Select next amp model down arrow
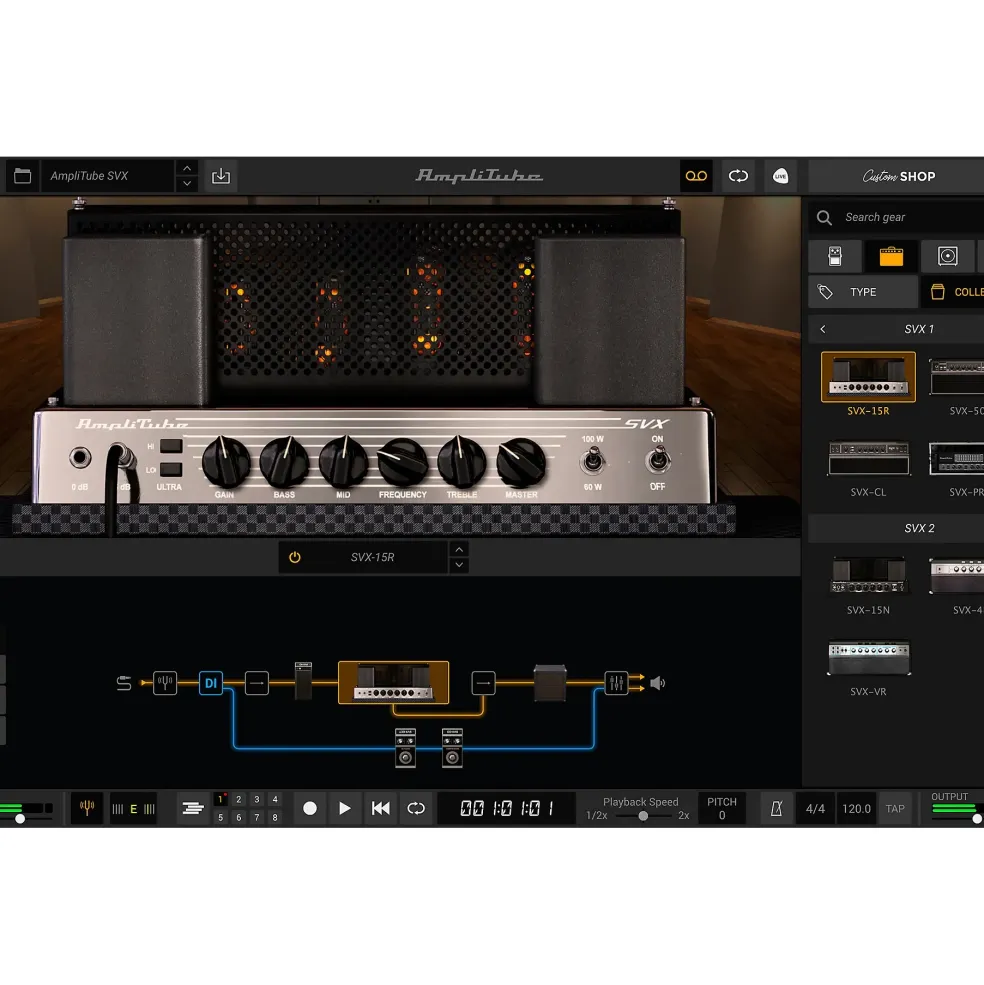This screenshot has width=984, height=985. 459,565
